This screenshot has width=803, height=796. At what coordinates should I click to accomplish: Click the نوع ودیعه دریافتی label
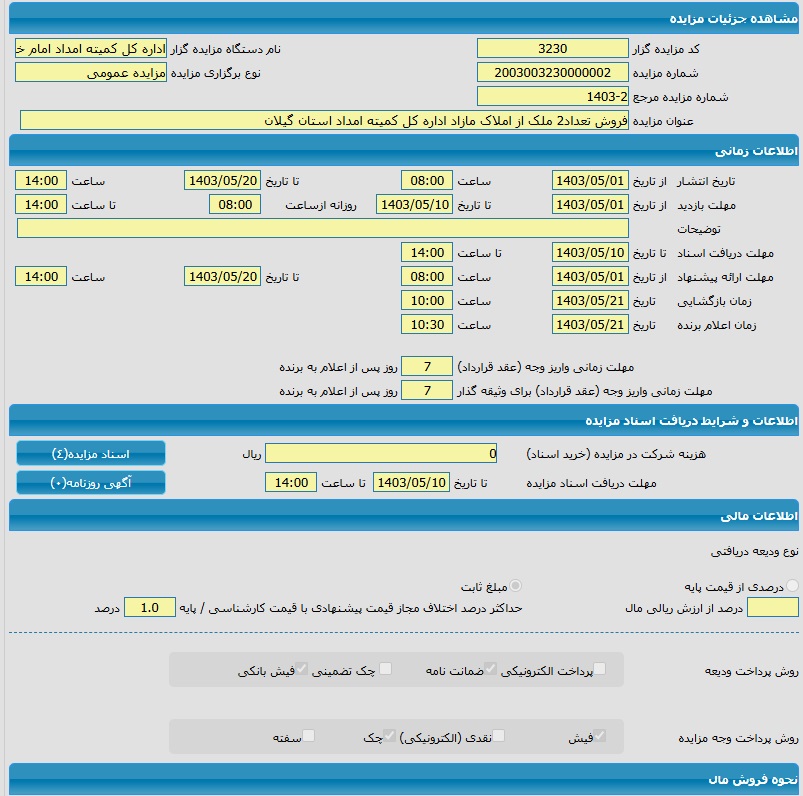[754, 551]
